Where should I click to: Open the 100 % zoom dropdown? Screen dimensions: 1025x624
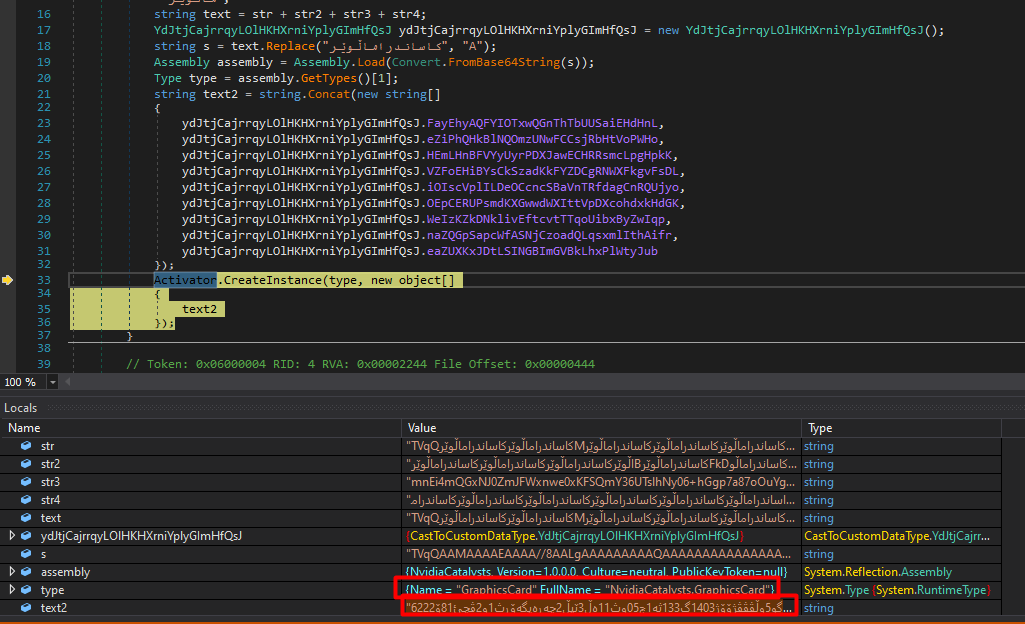(x=52, y=382)
